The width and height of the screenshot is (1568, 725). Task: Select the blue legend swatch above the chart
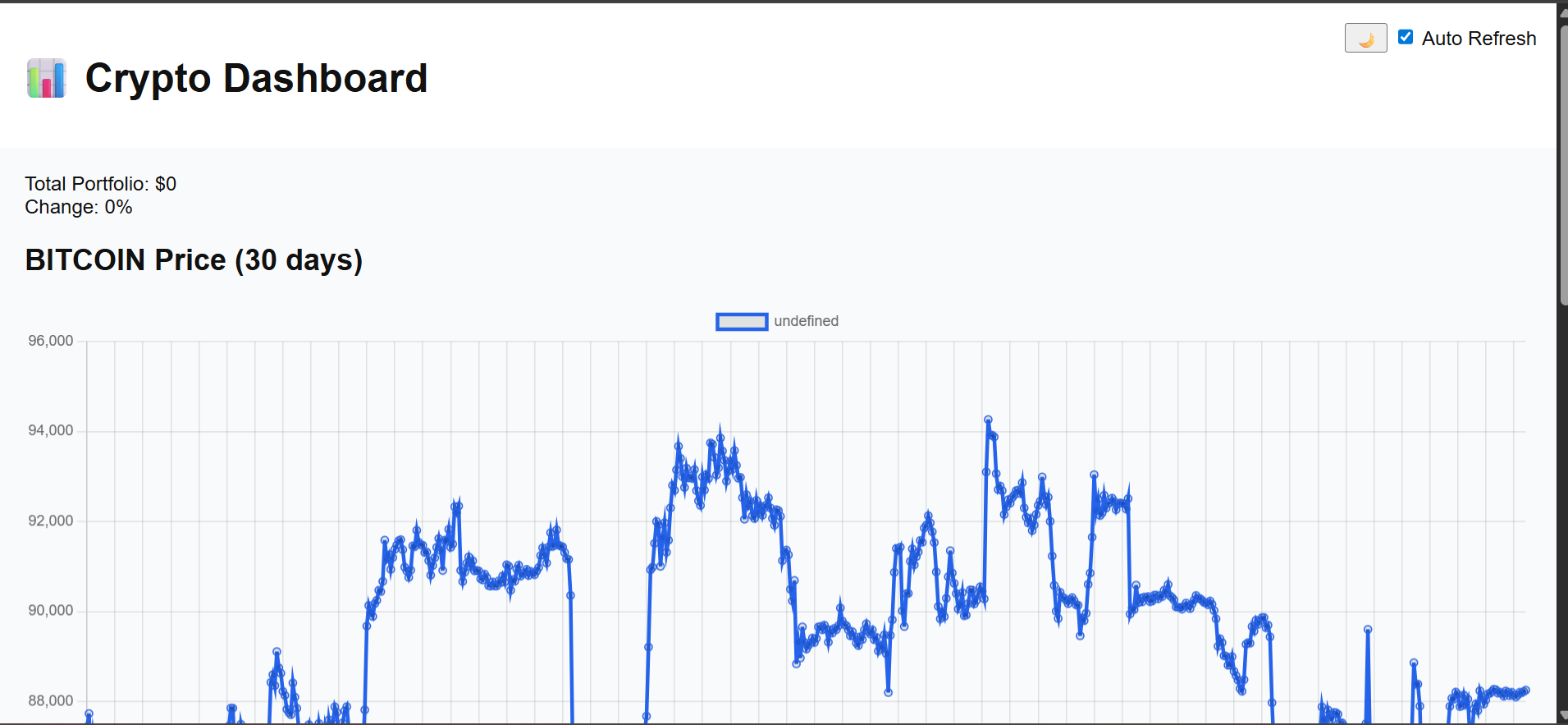741,321
